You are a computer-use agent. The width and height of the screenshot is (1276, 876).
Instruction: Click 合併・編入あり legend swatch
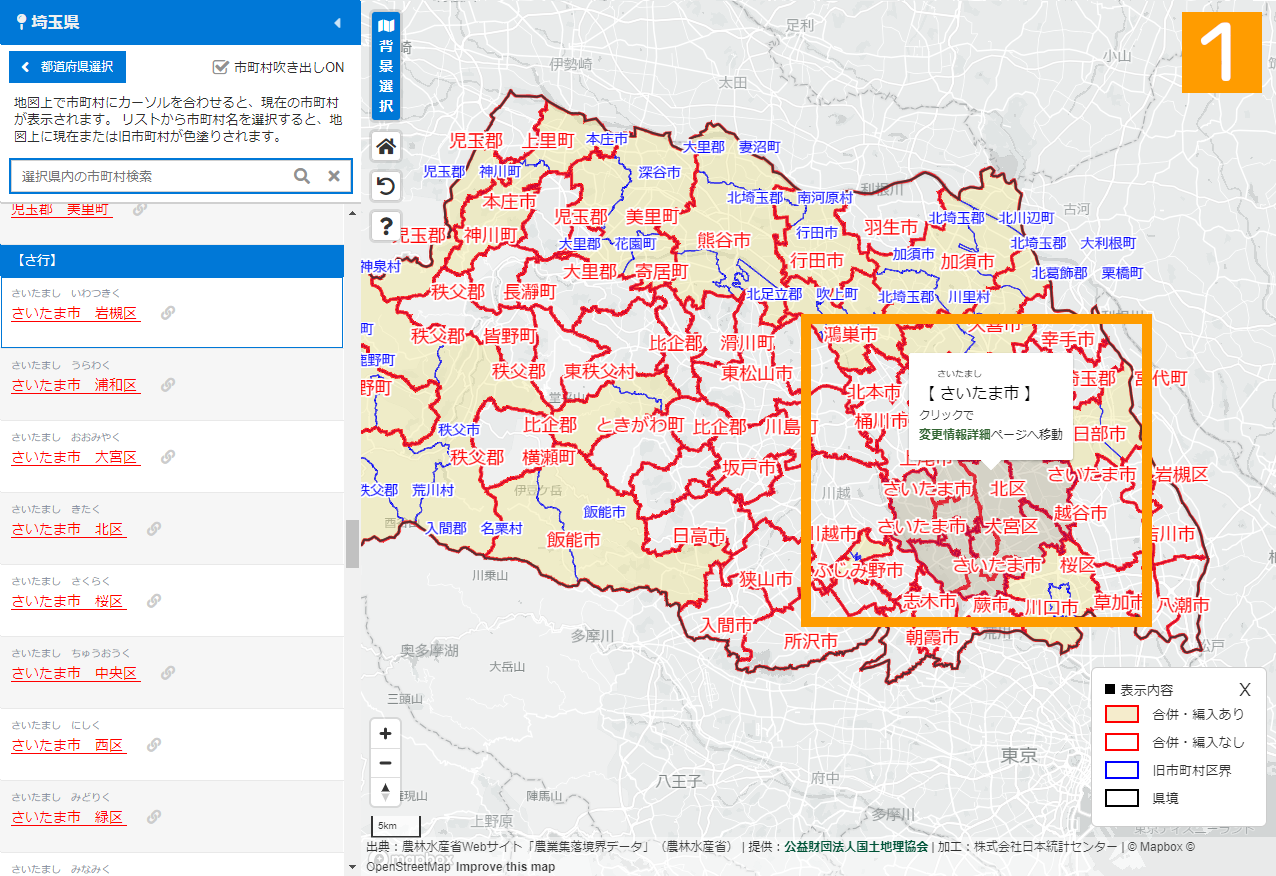click(x=1122, y=714)
